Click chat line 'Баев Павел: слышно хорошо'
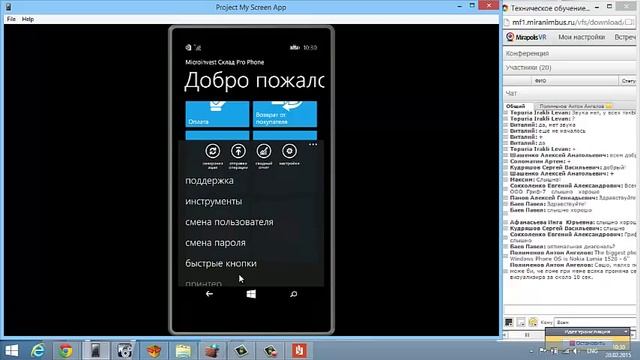 point(551,210)
